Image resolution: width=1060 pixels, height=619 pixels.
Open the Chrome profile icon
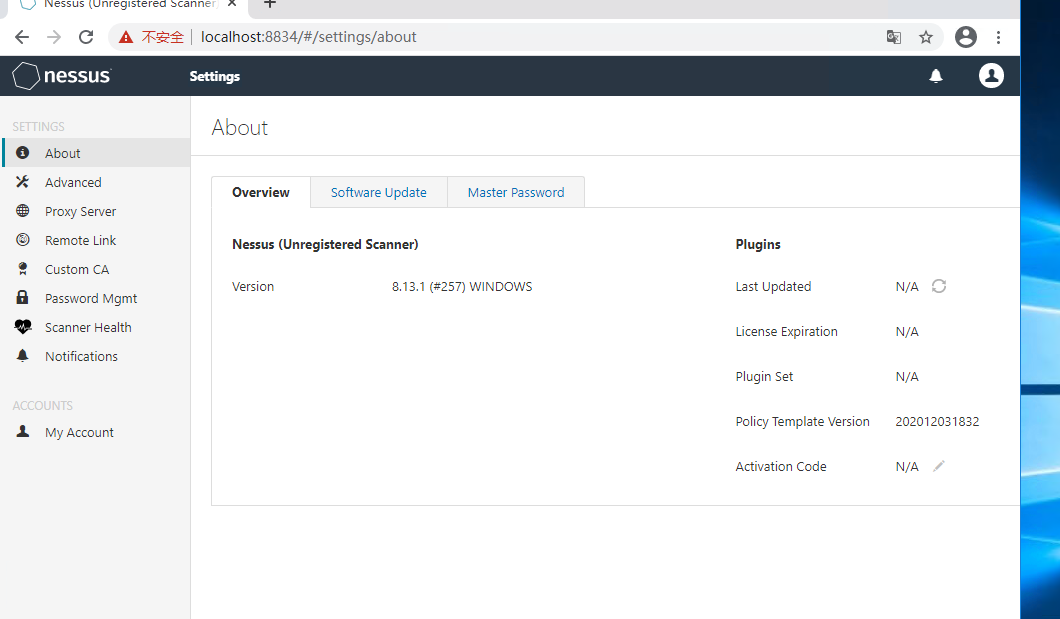pos(965,37)
